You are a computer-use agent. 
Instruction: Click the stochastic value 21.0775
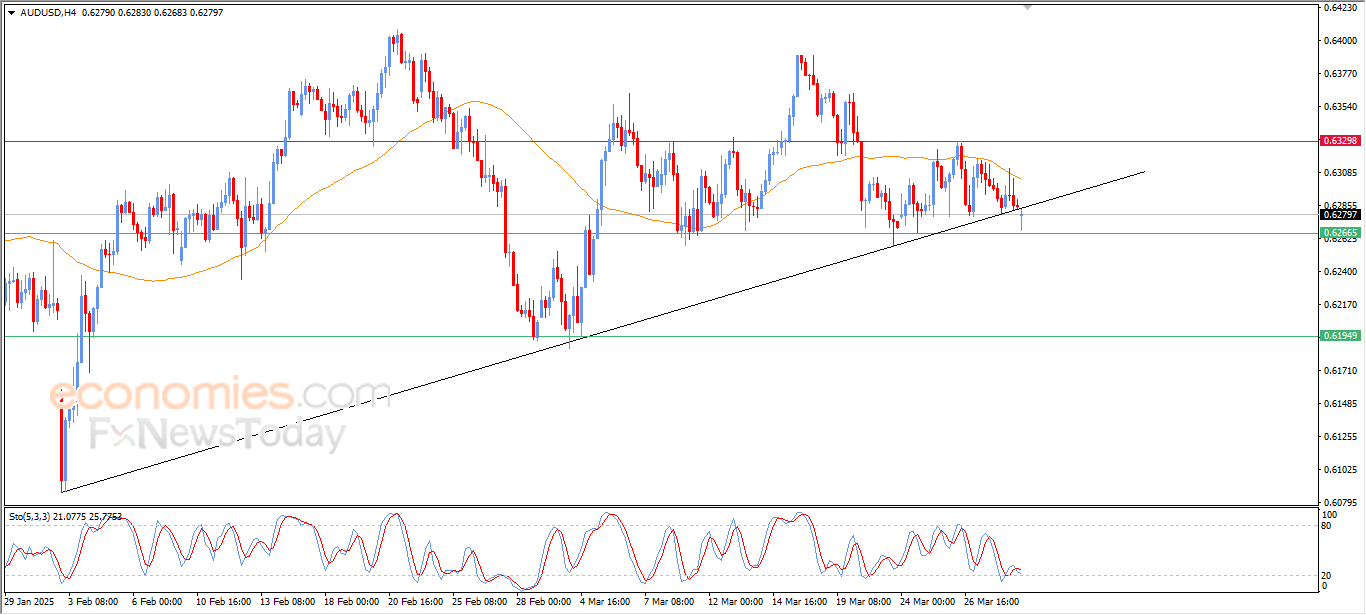pyautogui.click(x=70, y=516)
